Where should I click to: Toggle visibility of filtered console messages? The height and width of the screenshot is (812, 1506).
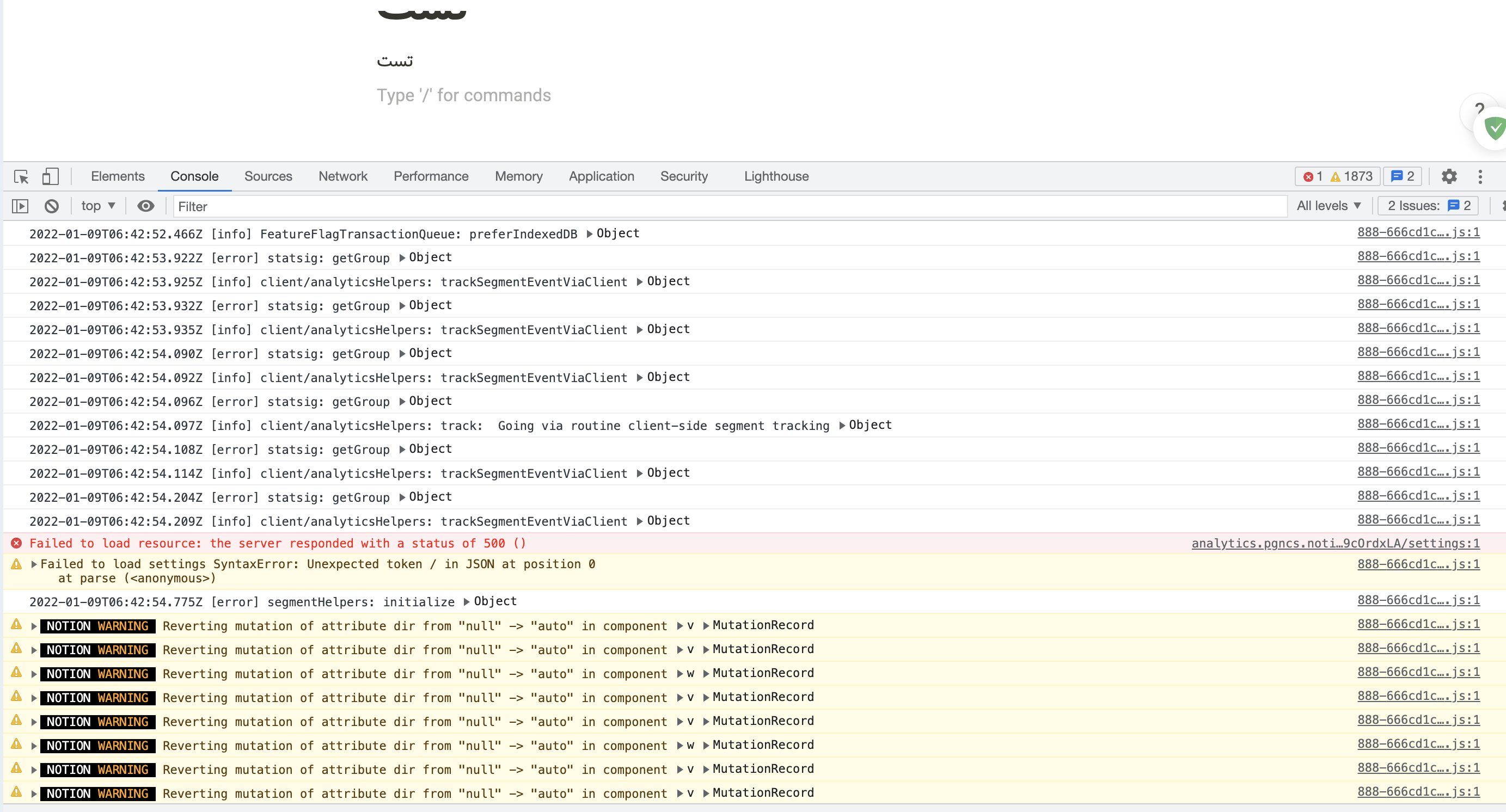145,206
